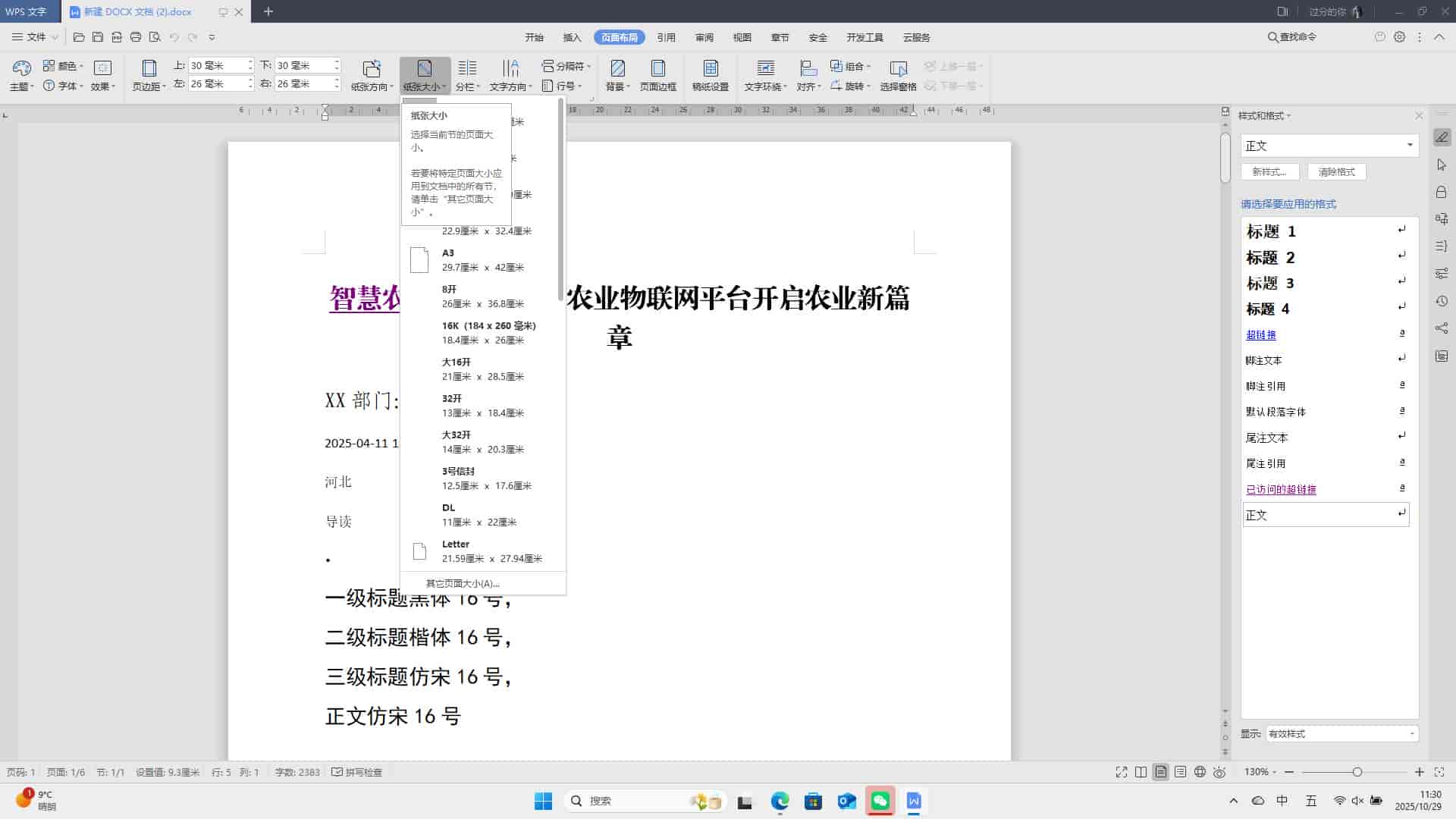Select A3 paper size from the list
This screenshot has height=819, width=1456.
click(482, 260)
